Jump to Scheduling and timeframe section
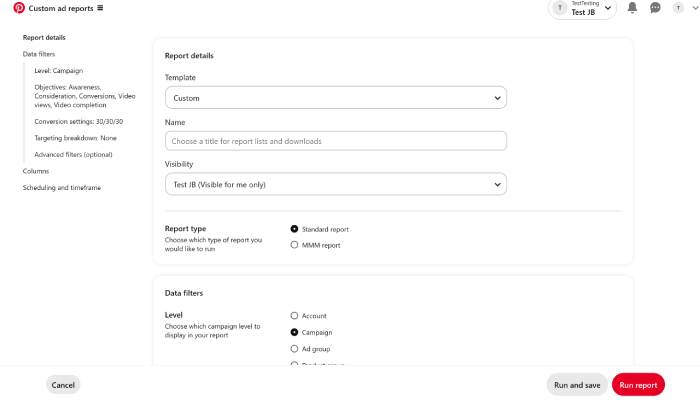This screenshot has width=700, height=400. tap(62, 188)
